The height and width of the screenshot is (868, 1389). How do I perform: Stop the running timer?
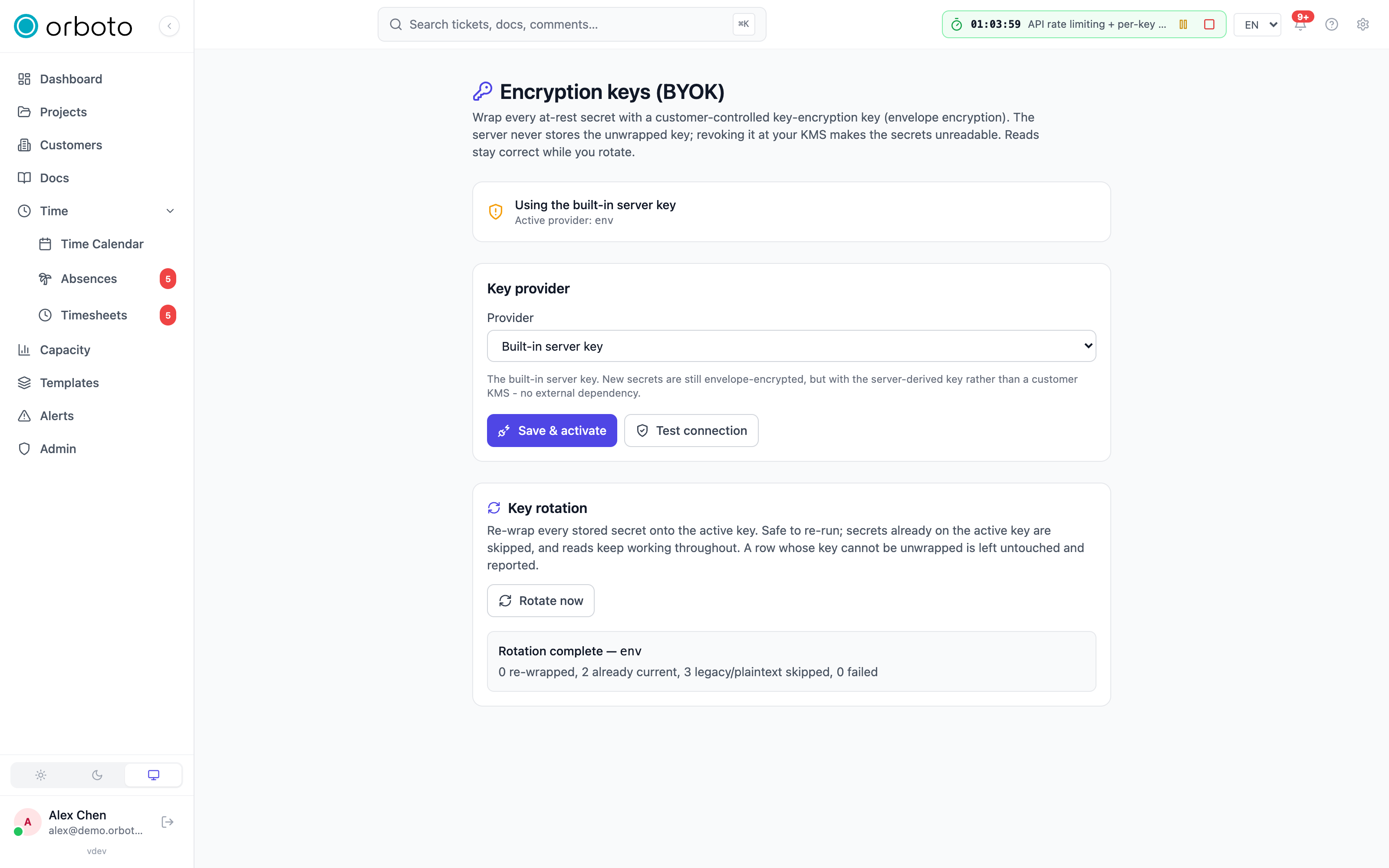[x=1209, y=25]
